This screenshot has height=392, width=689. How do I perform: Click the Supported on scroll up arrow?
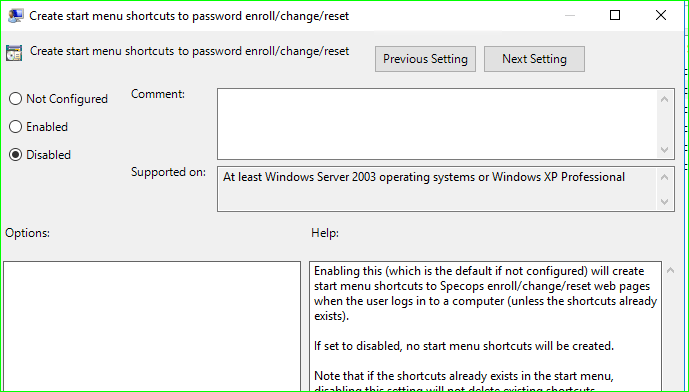click(x=665, y=177)
